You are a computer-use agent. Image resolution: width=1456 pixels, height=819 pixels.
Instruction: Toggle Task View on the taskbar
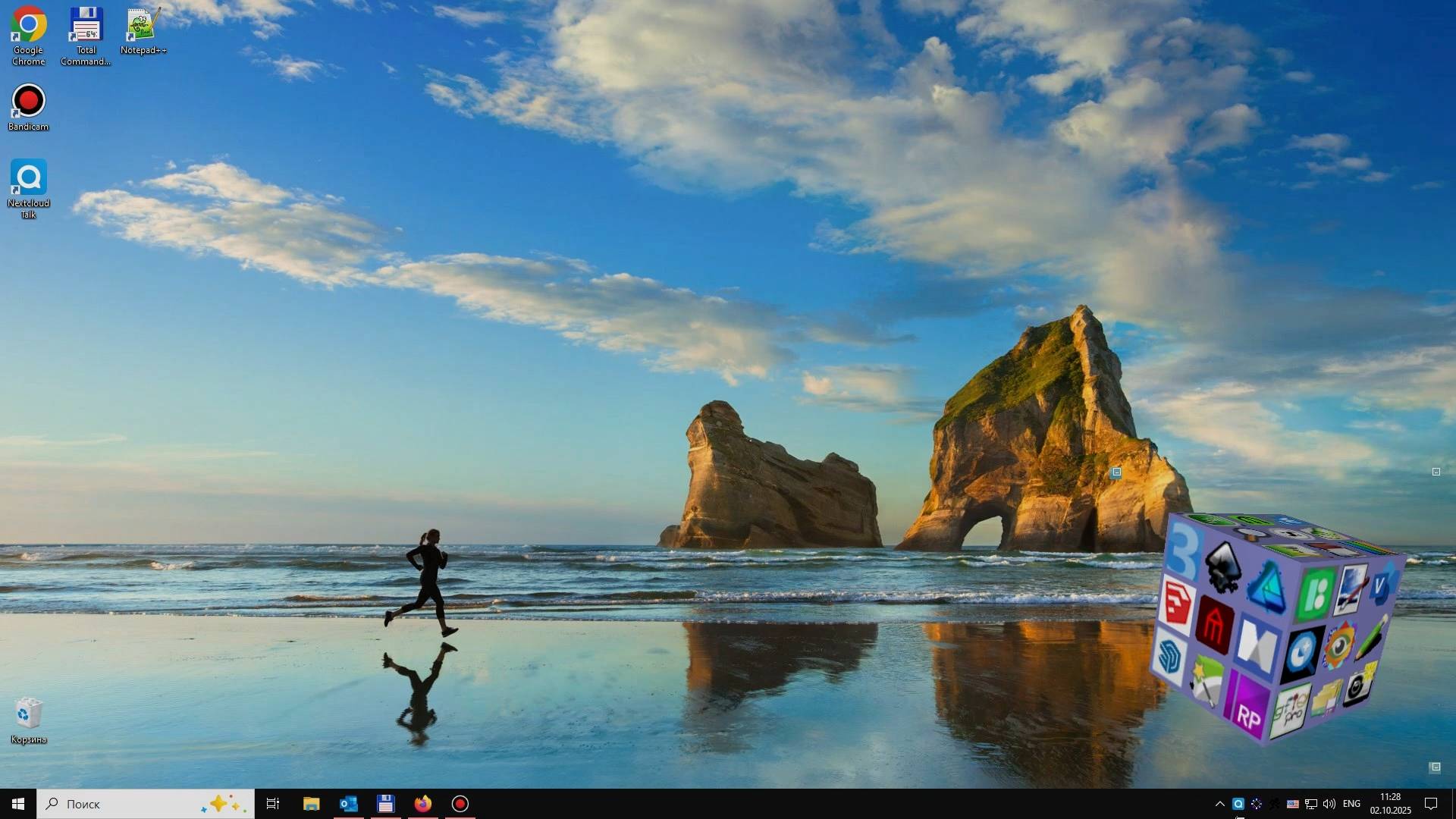click(x=272, y=804)
